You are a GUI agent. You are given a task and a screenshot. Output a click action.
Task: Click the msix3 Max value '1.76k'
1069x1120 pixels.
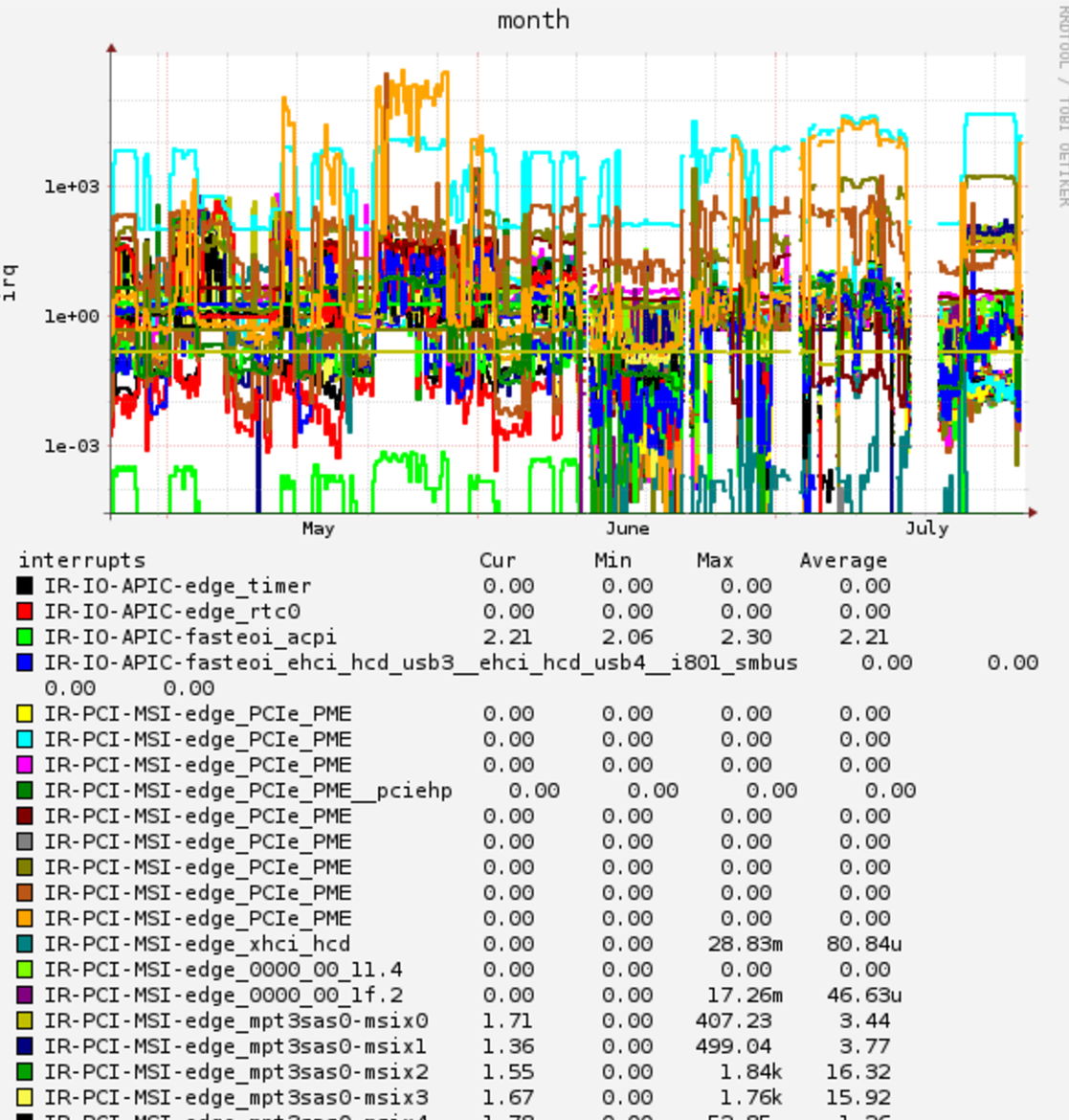751,1097
